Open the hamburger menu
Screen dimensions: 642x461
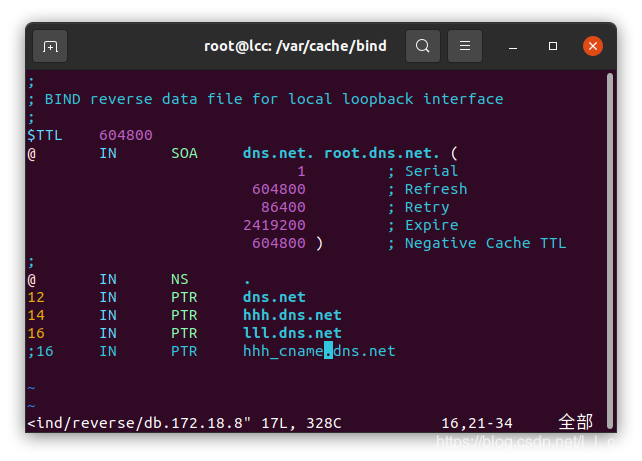point(465,46)
